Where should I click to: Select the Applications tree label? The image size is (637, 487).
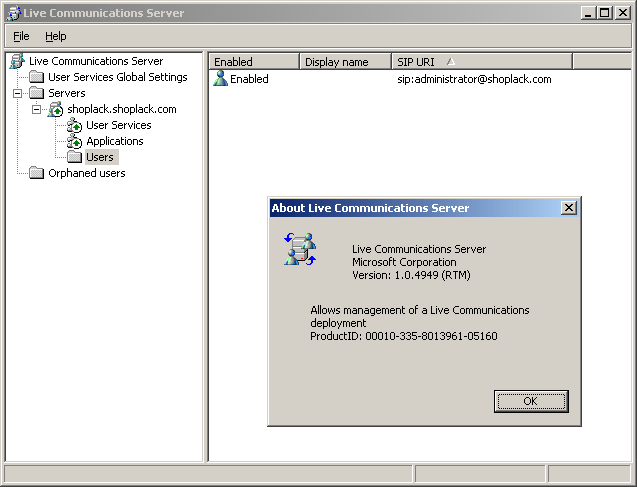click(115, 141)
